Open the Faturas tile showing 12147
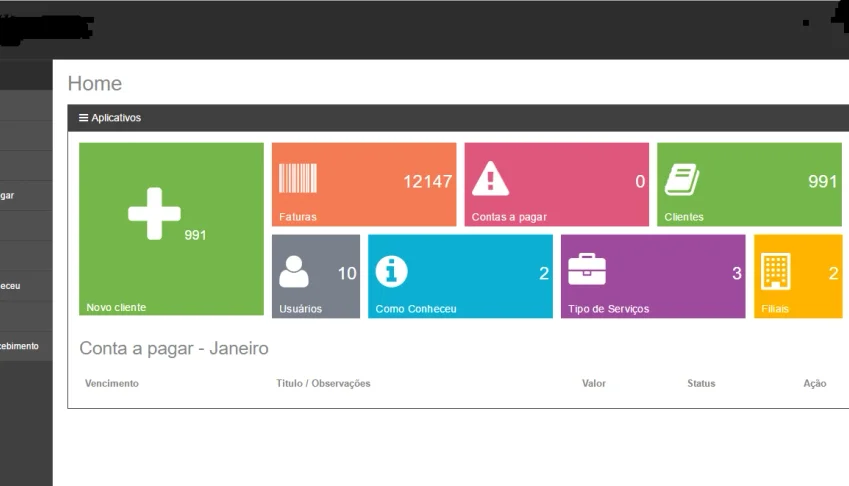849x486 pixels. tap(364, 185)
